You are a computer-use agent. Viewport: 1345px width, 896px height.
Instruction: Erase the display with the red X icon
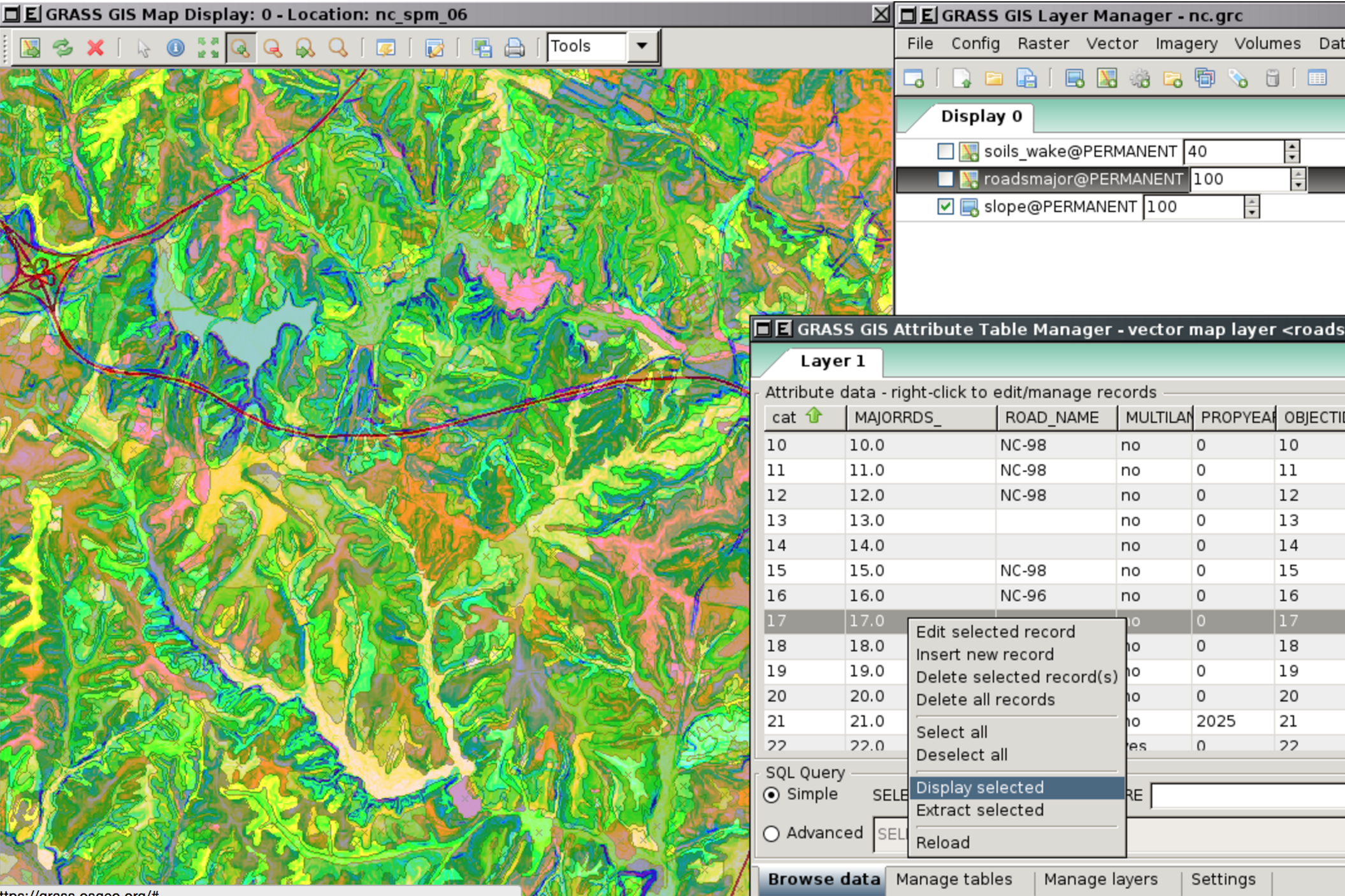pyautogui.click(x=96, y=47)
